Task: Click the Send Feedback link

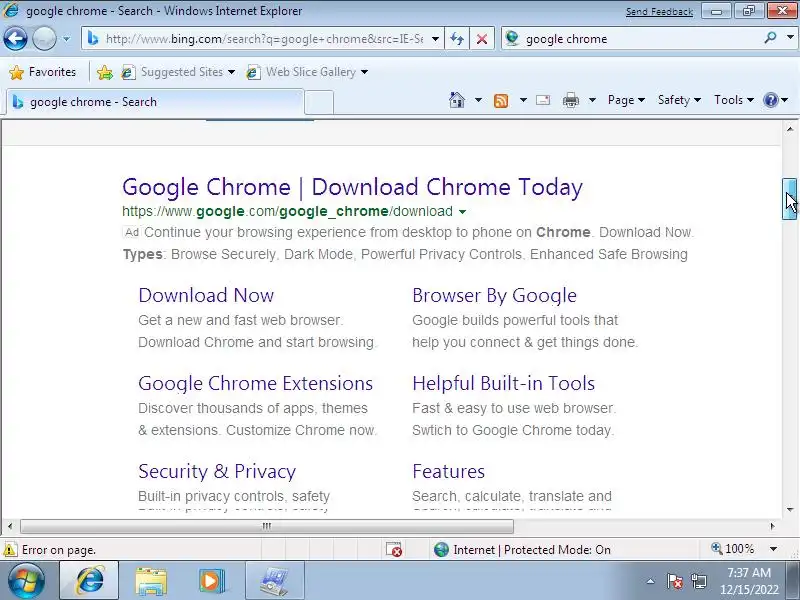Action: [659, 11]
